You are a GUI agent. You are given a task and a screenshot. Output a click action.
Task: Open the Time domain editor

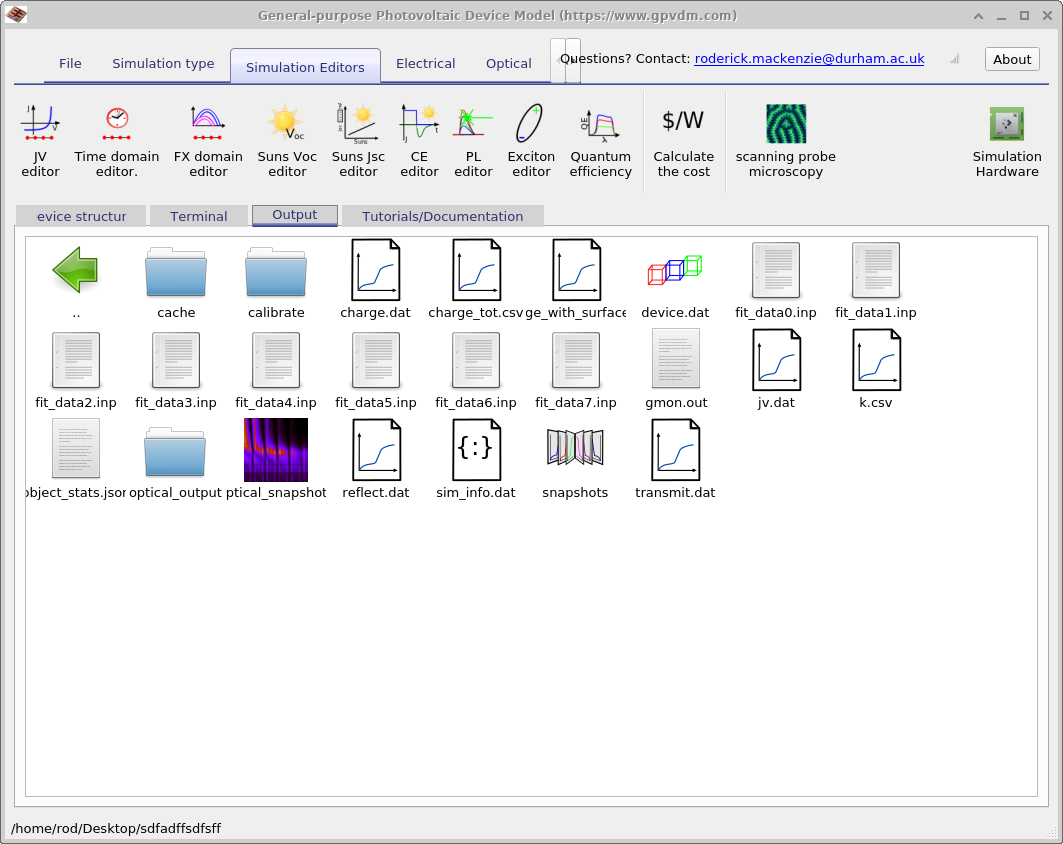click(x=116, y=140)
